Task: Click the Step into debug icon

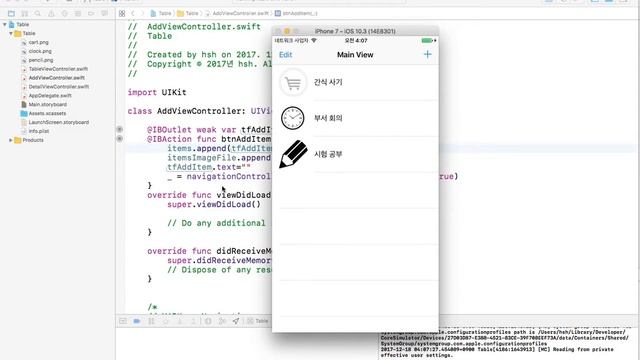Action: pyautogui.click(x=180, y=321)
